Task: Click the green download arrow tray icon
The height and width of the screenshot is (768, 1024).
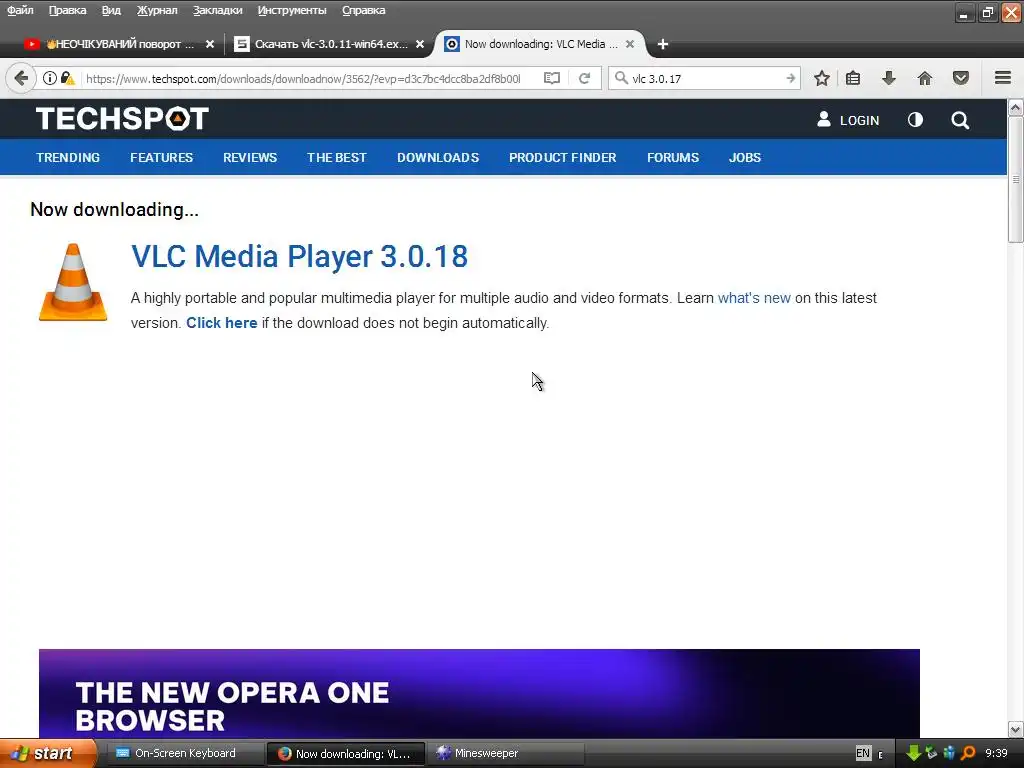Action: [913, 754]
